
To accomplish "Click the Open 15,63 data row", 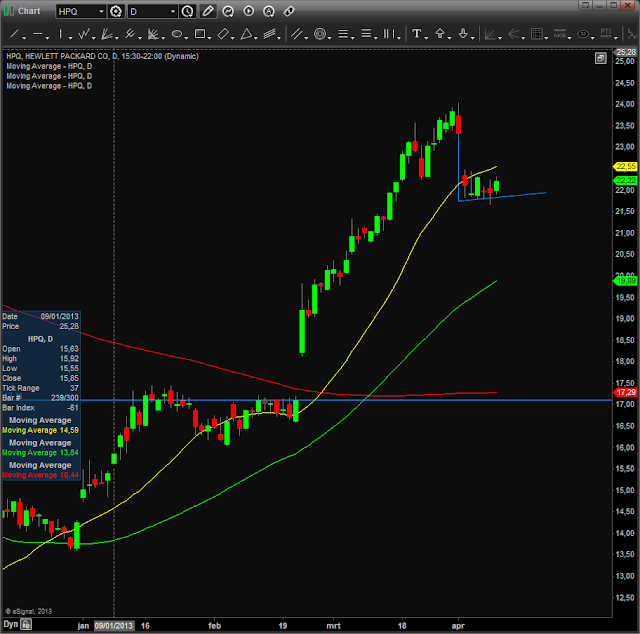I will (x=40, y=349).
